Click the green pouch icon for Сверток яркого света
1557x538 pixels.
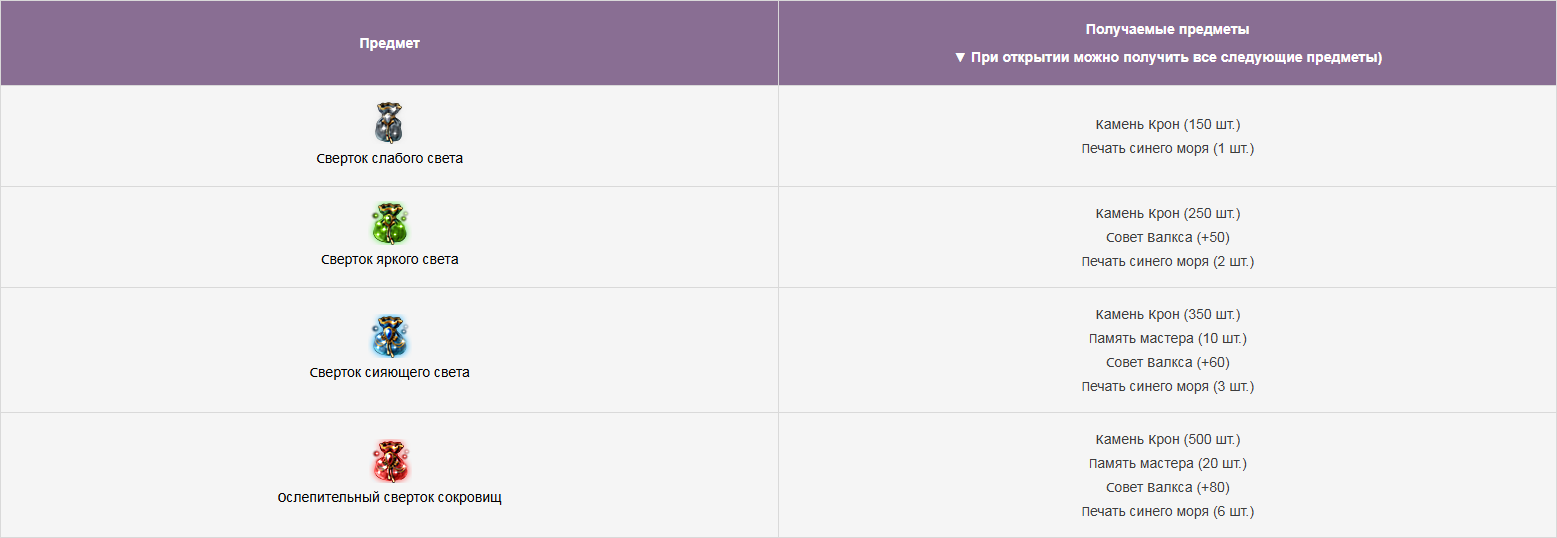(389, 224)
